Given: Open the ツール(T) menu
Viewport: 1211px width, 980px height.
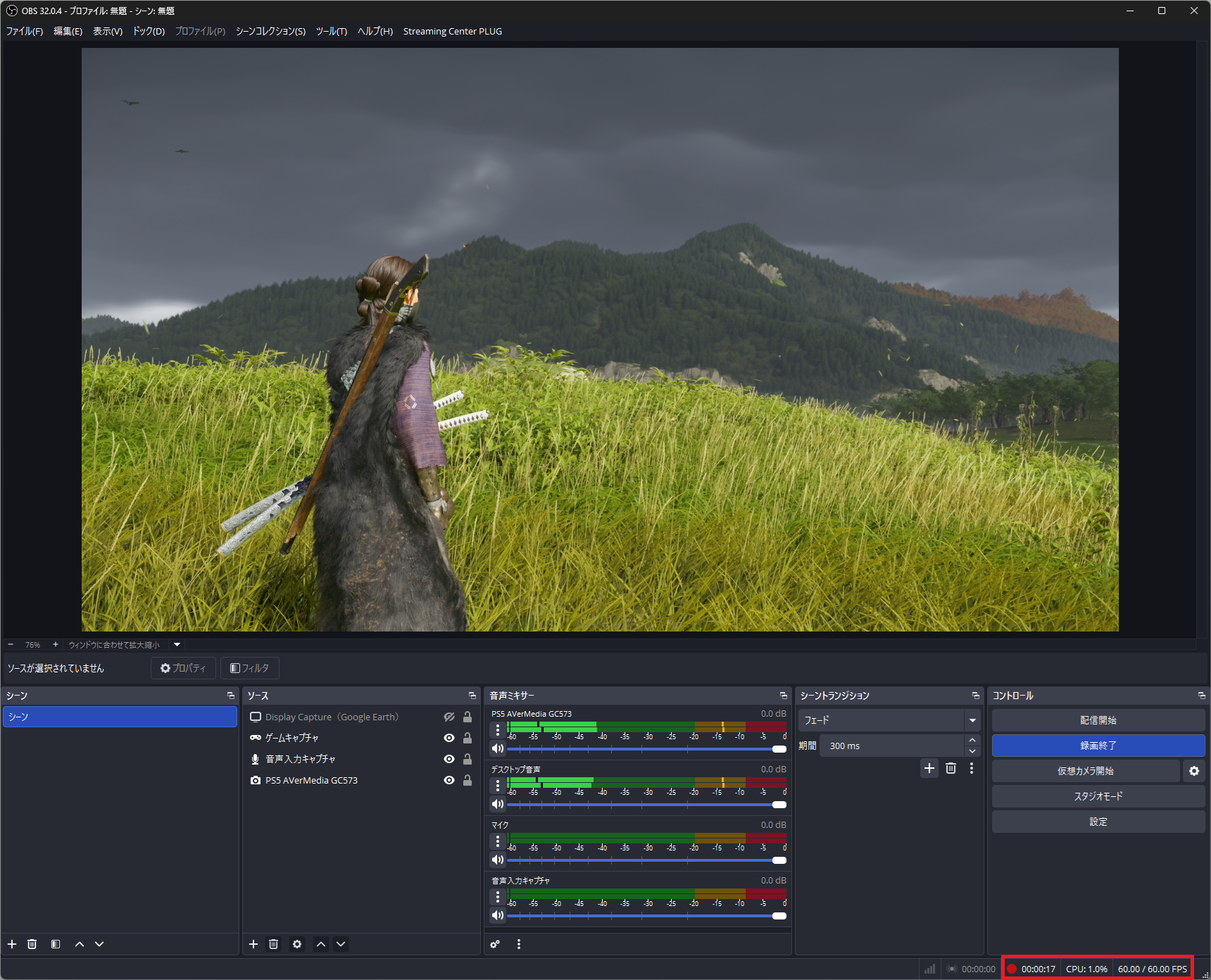Looking at the screenshot, I should coord(331,31).
